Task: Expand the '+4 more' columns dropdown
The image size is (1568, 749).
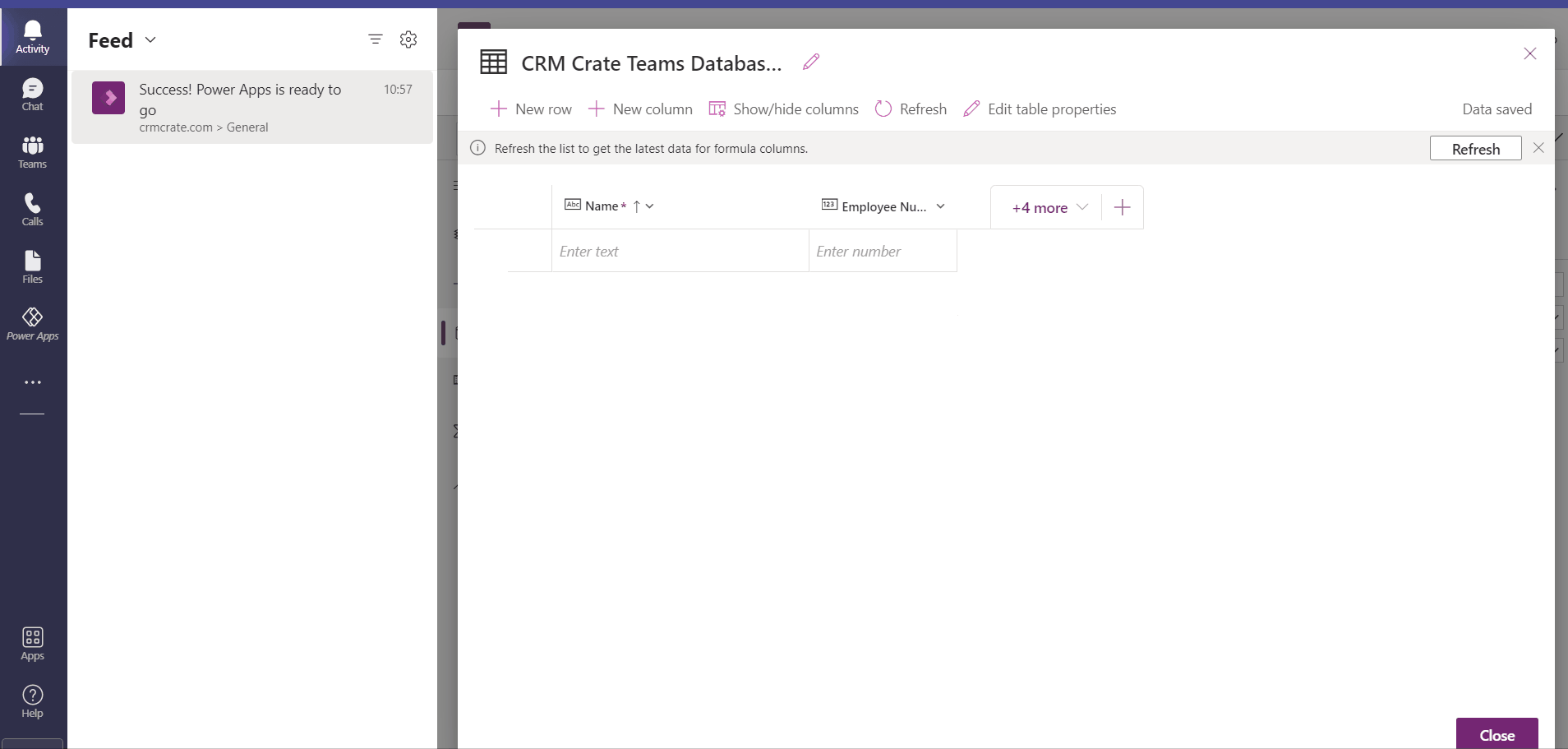Action: [1048, 207]
